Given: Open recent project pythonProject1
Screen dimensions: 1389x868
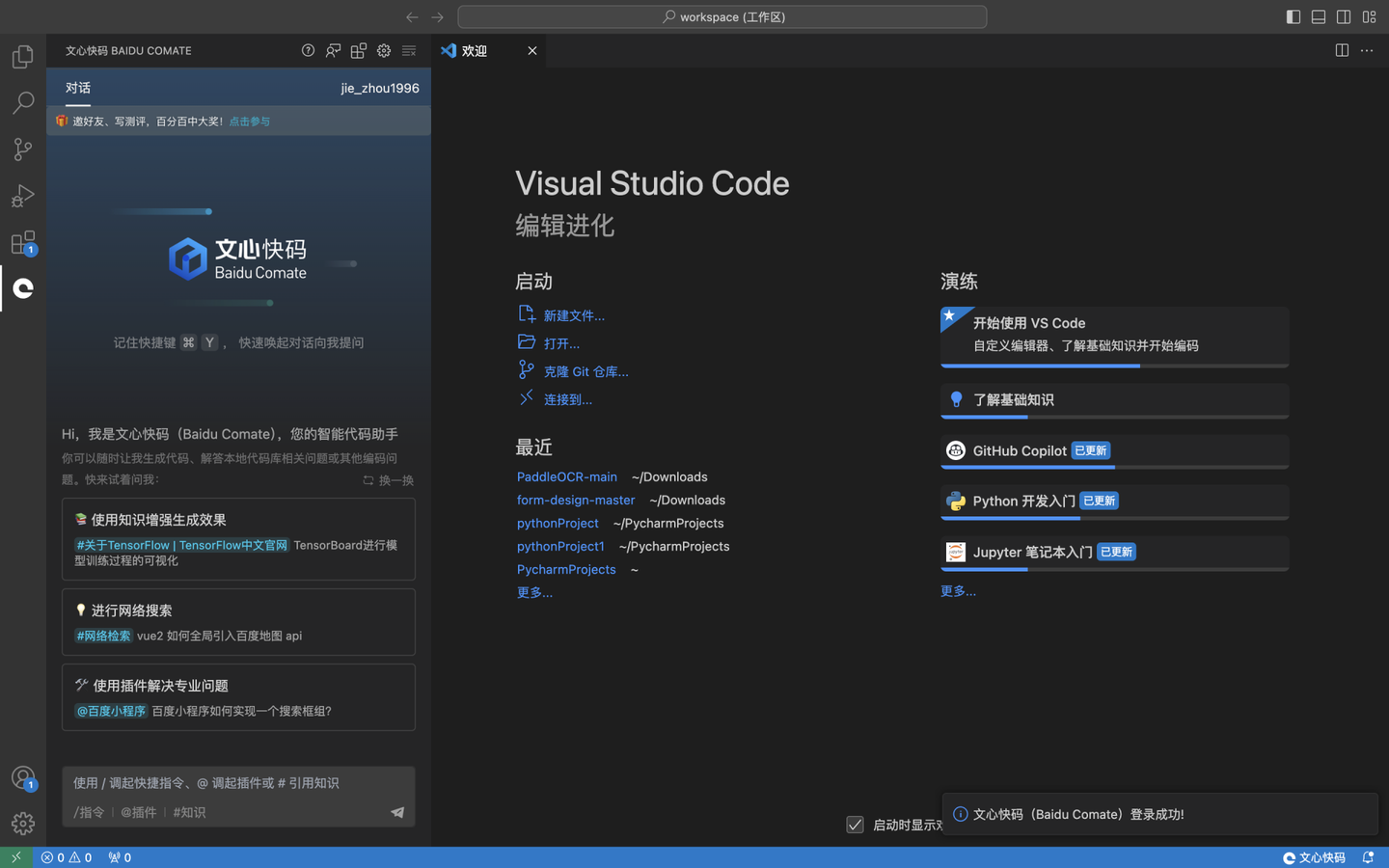Looking at the screenshot, I should click(560, 546).
